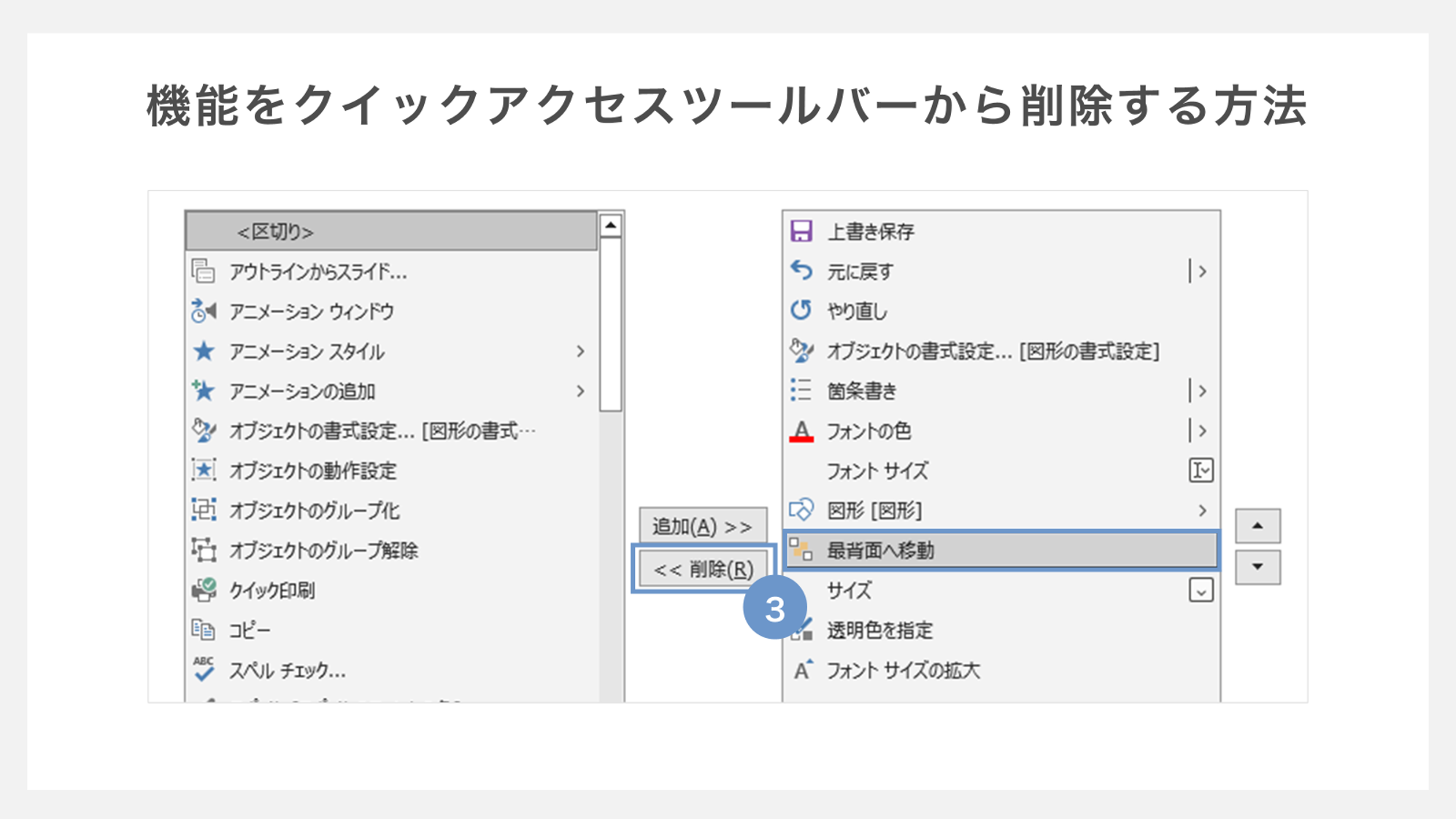The width and height of the screenshot is (1456, 819).
Task: Click the Redo (やり直し) icon
Action: click(801, 311)
